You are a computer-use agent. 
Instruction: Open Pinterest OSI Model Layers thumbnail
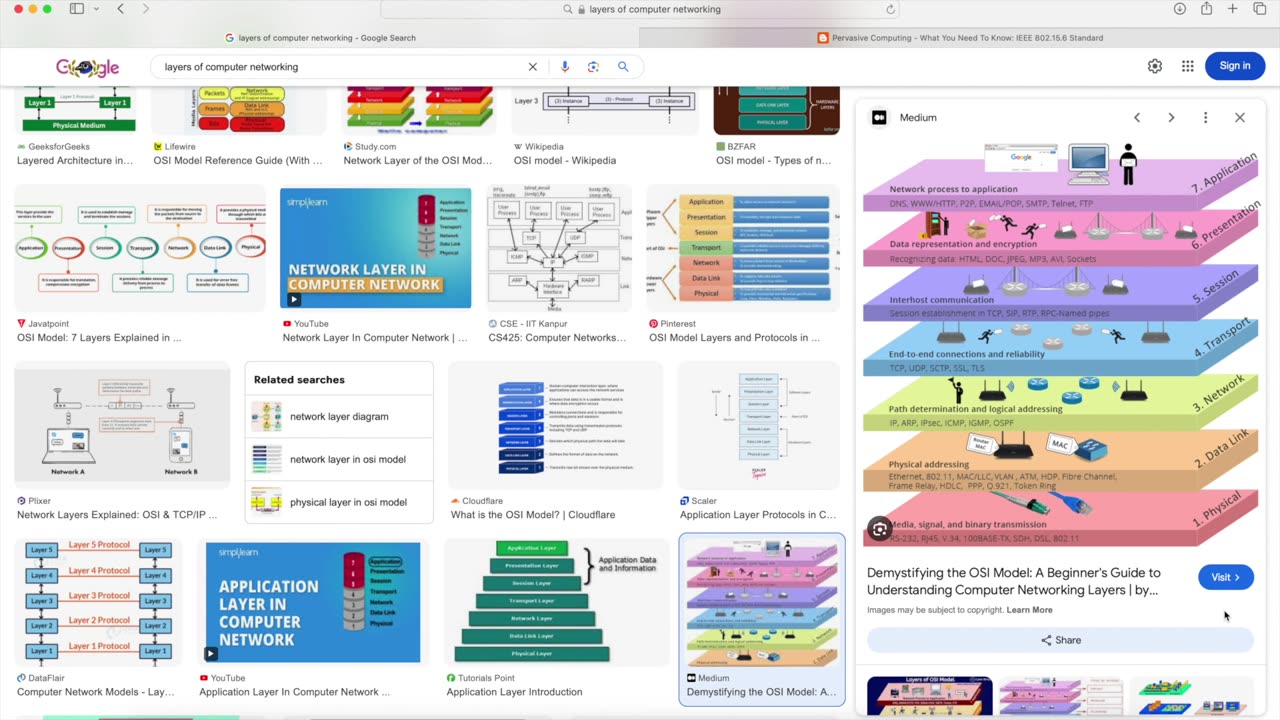pyautogui.click(x=743, y=248)
